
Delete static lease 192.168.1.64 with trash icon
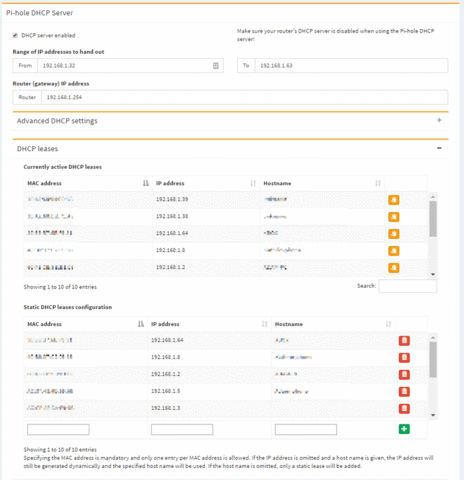click(x=404, y=341)
